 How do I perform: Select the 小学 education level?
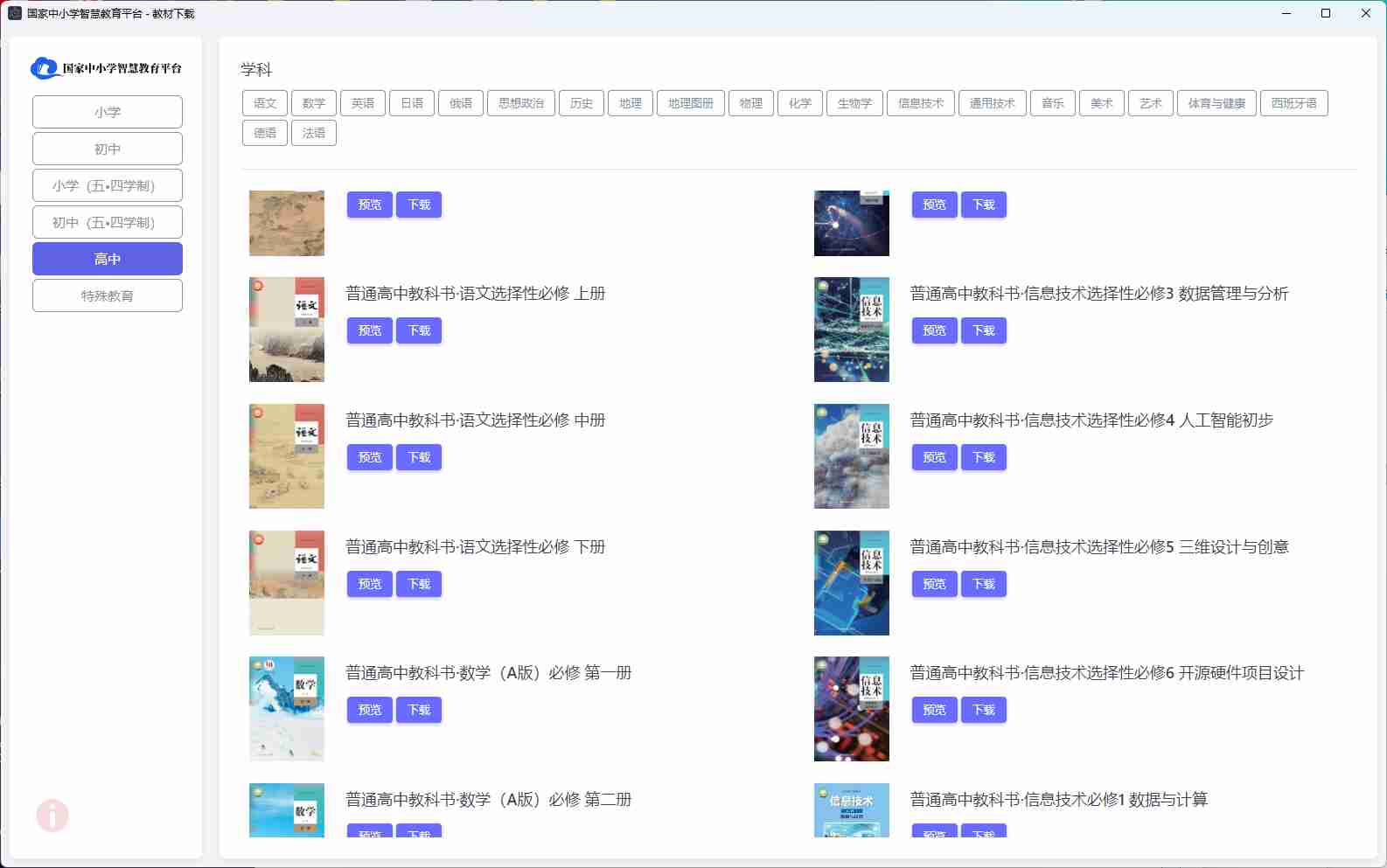[x=108, y=112]
